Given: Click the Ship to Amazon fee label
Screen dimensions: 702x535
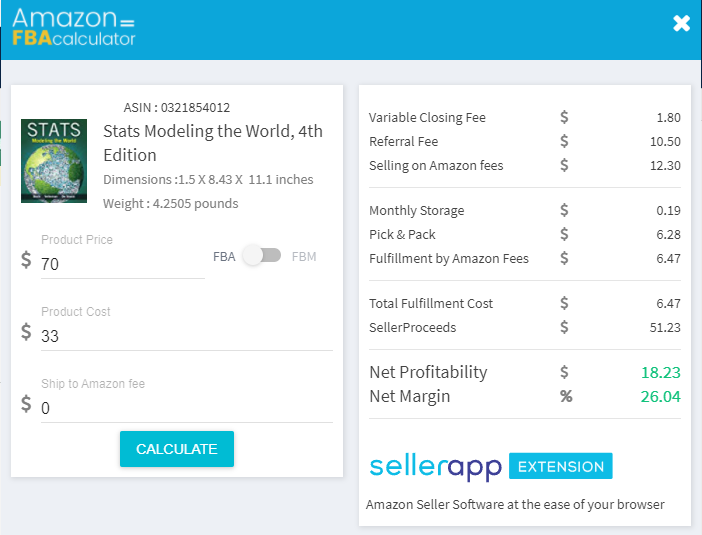Looking at the screenshot, I should 93,384.
